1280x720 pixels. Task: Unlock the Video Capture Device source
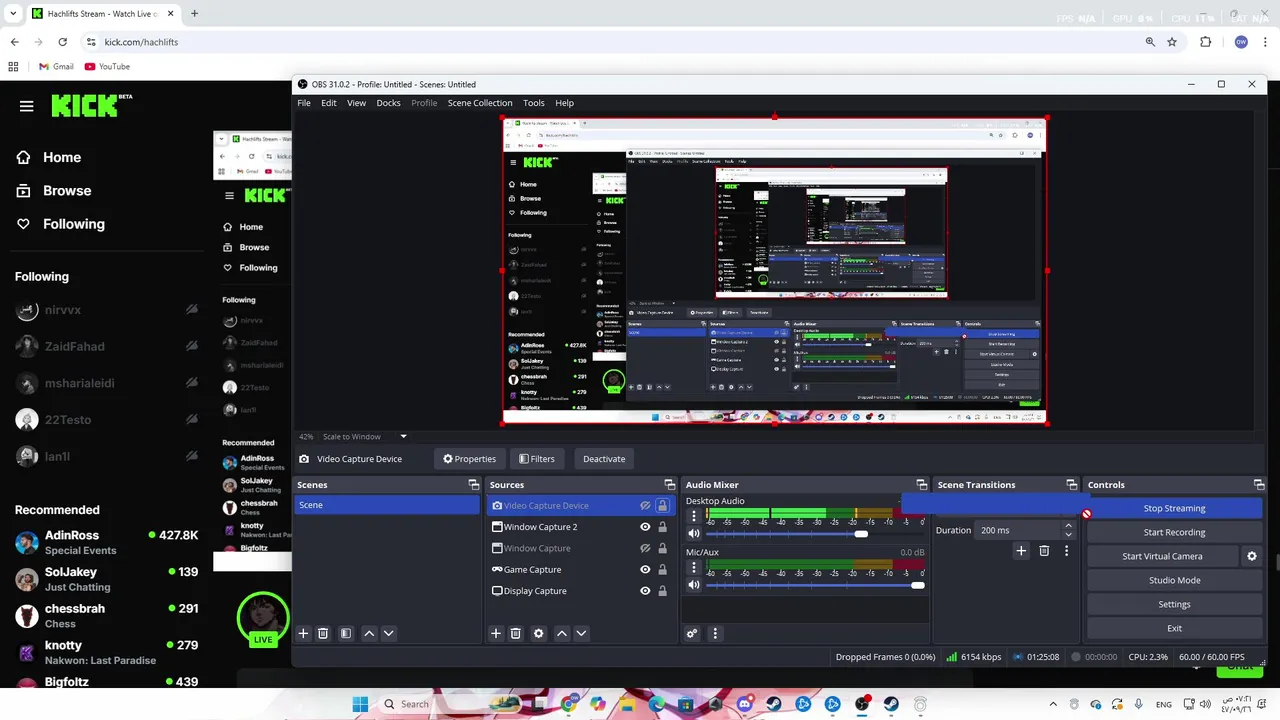pos(662,506)
